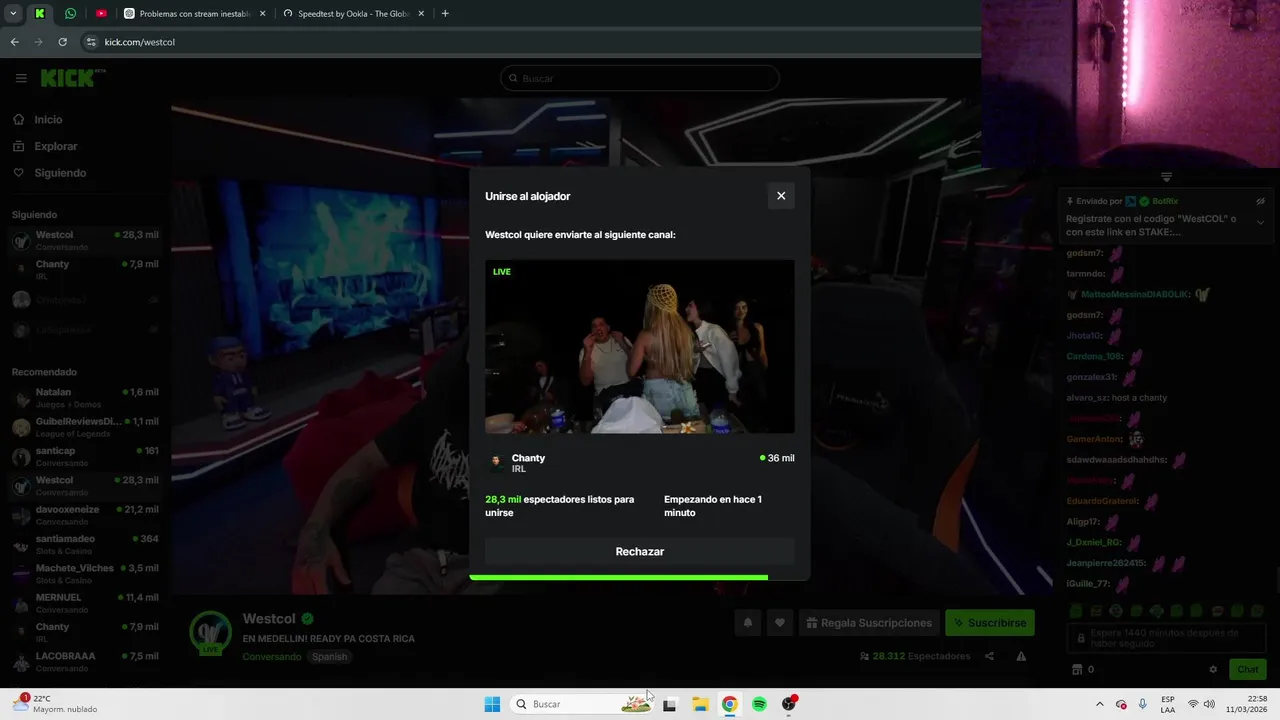Click the site information icon in address bar
Screen dimensions: 1280x720
click(91, 42)
